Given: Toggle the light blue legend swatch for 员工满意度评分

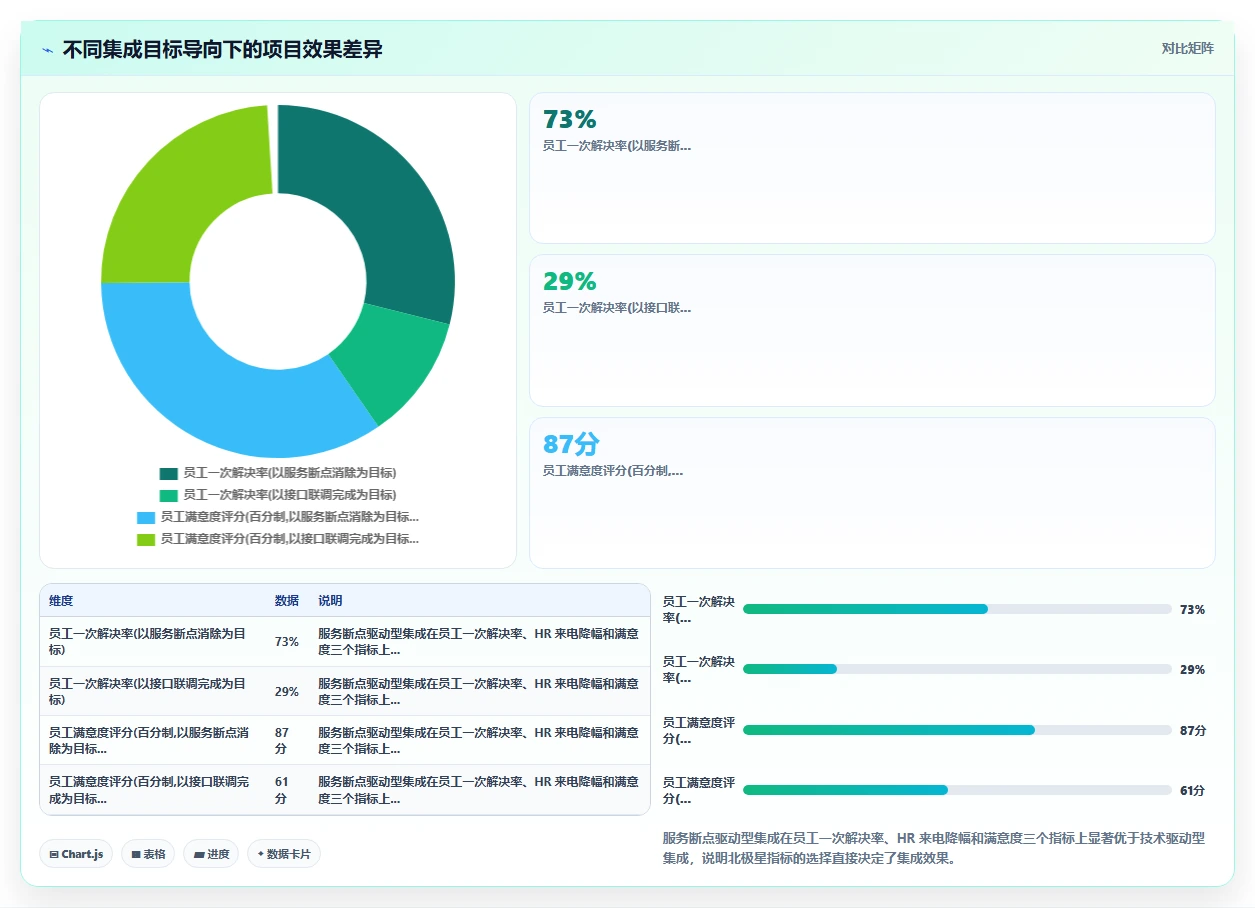Looking at the screenshot, I should tap(146, 517).
